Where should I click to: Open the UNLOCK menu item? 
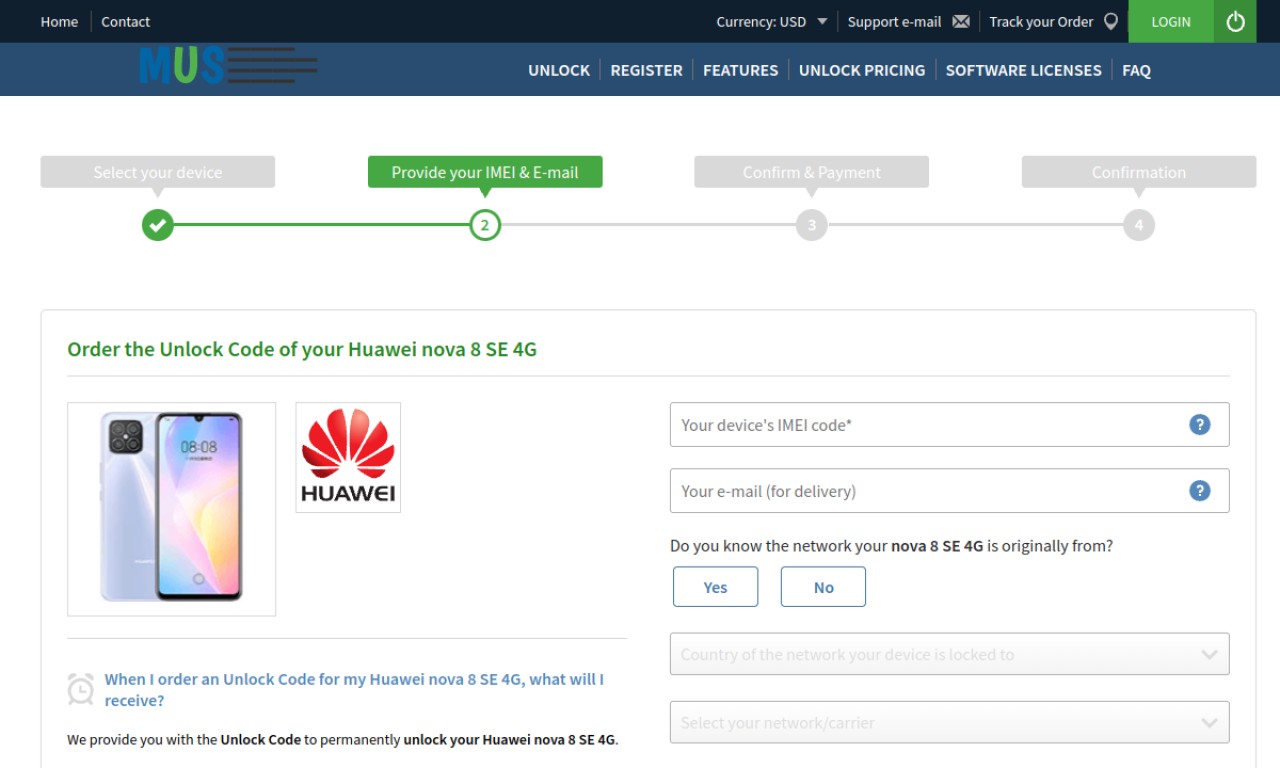click(x=559, y=70)
